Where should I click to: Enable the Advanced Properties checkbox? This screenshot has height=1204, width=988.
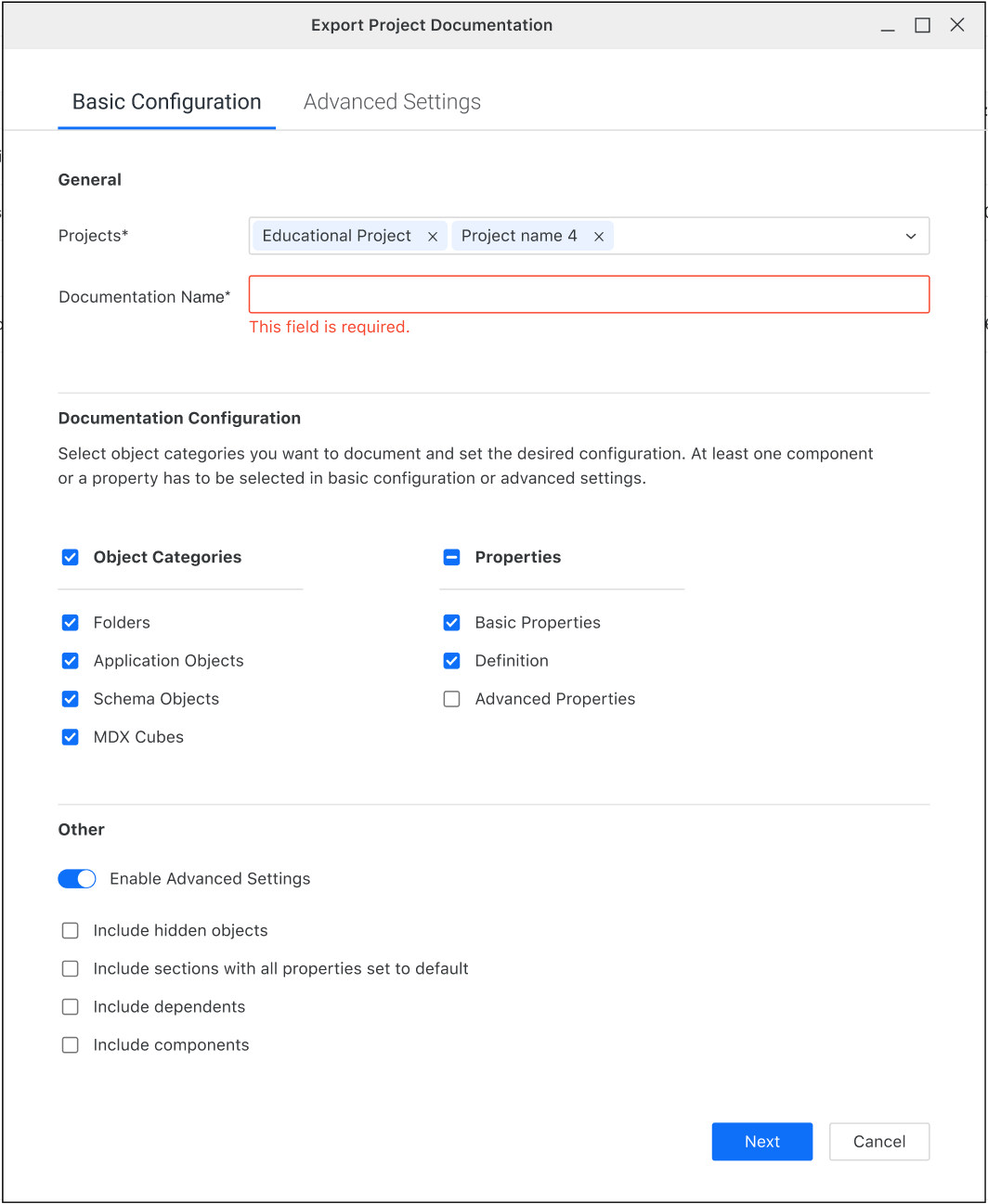[x=452, y=699]
